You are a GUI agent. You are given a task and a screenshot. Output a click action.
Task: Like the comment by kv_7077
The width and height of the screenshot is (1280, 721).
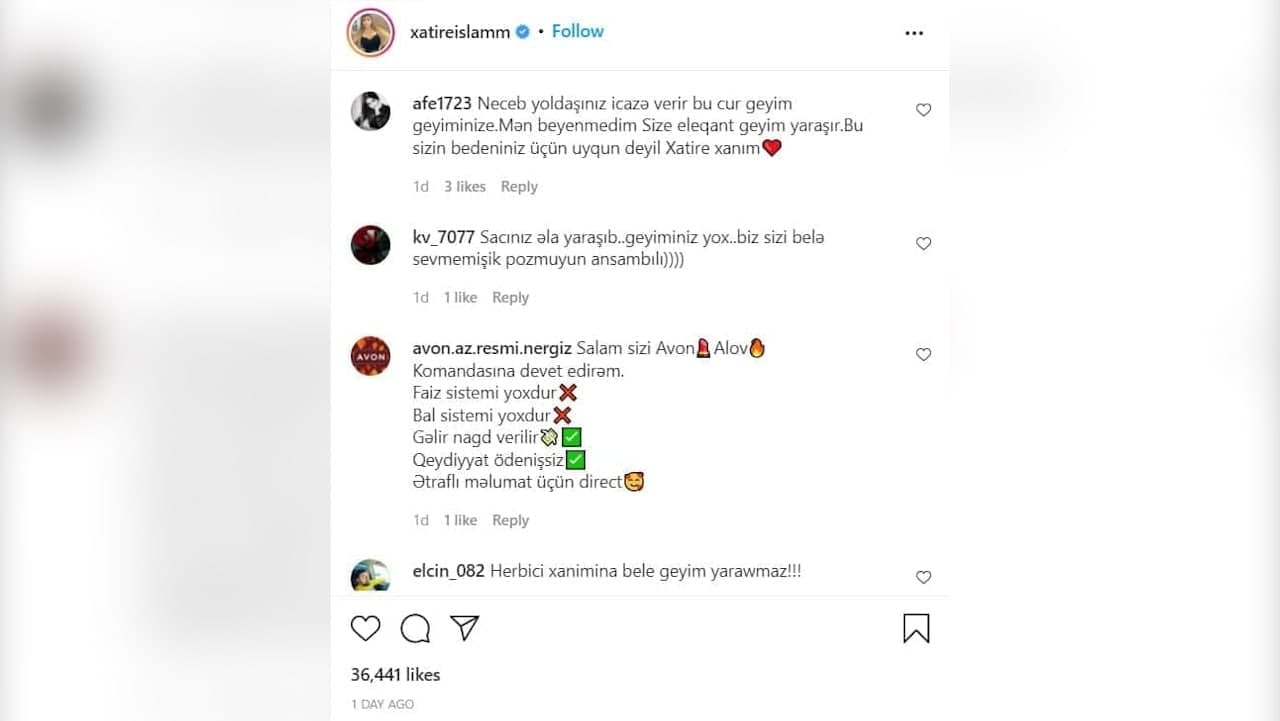click(x=924, y=244)
